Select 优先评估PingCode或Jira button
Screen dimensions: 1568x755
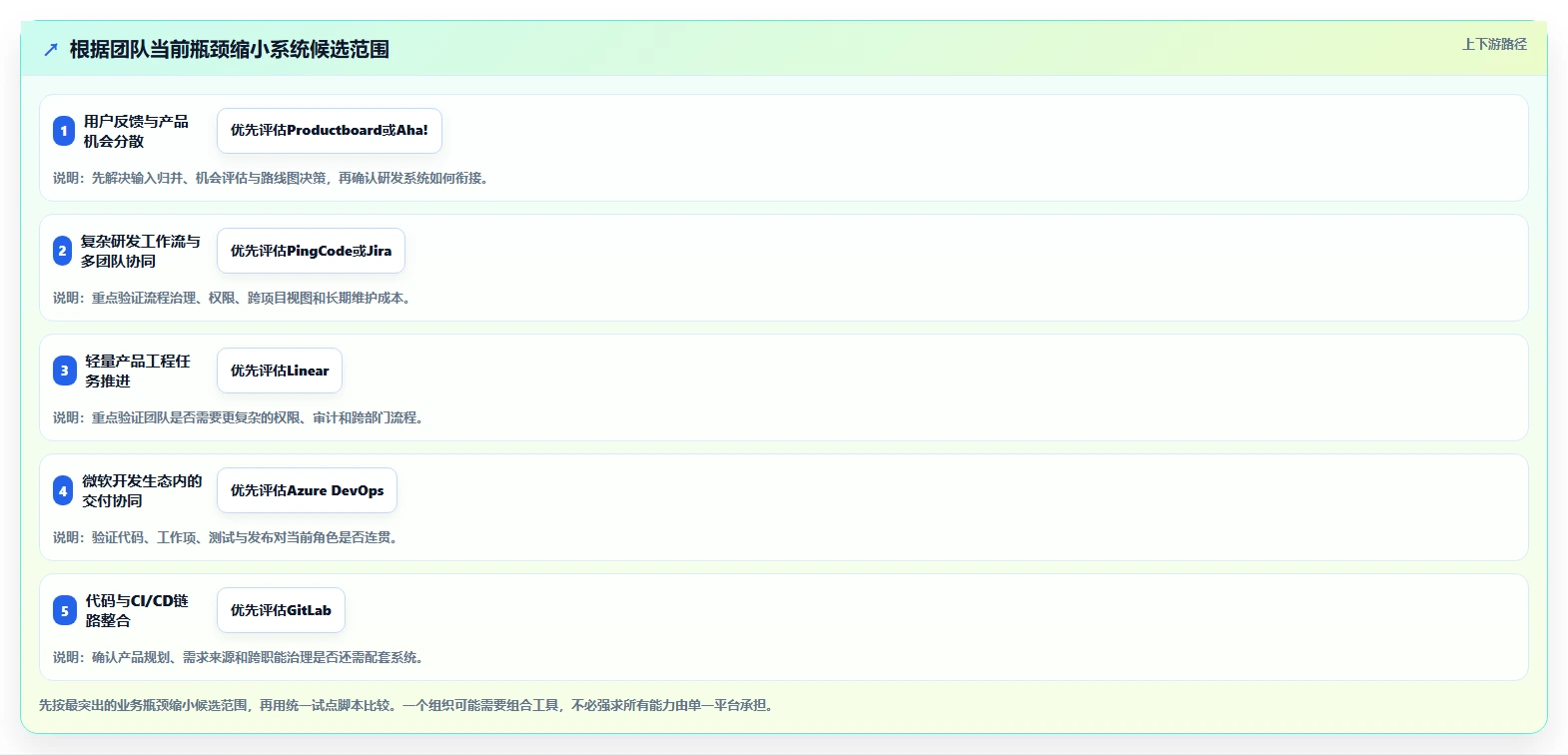click(x=311, y=251)
